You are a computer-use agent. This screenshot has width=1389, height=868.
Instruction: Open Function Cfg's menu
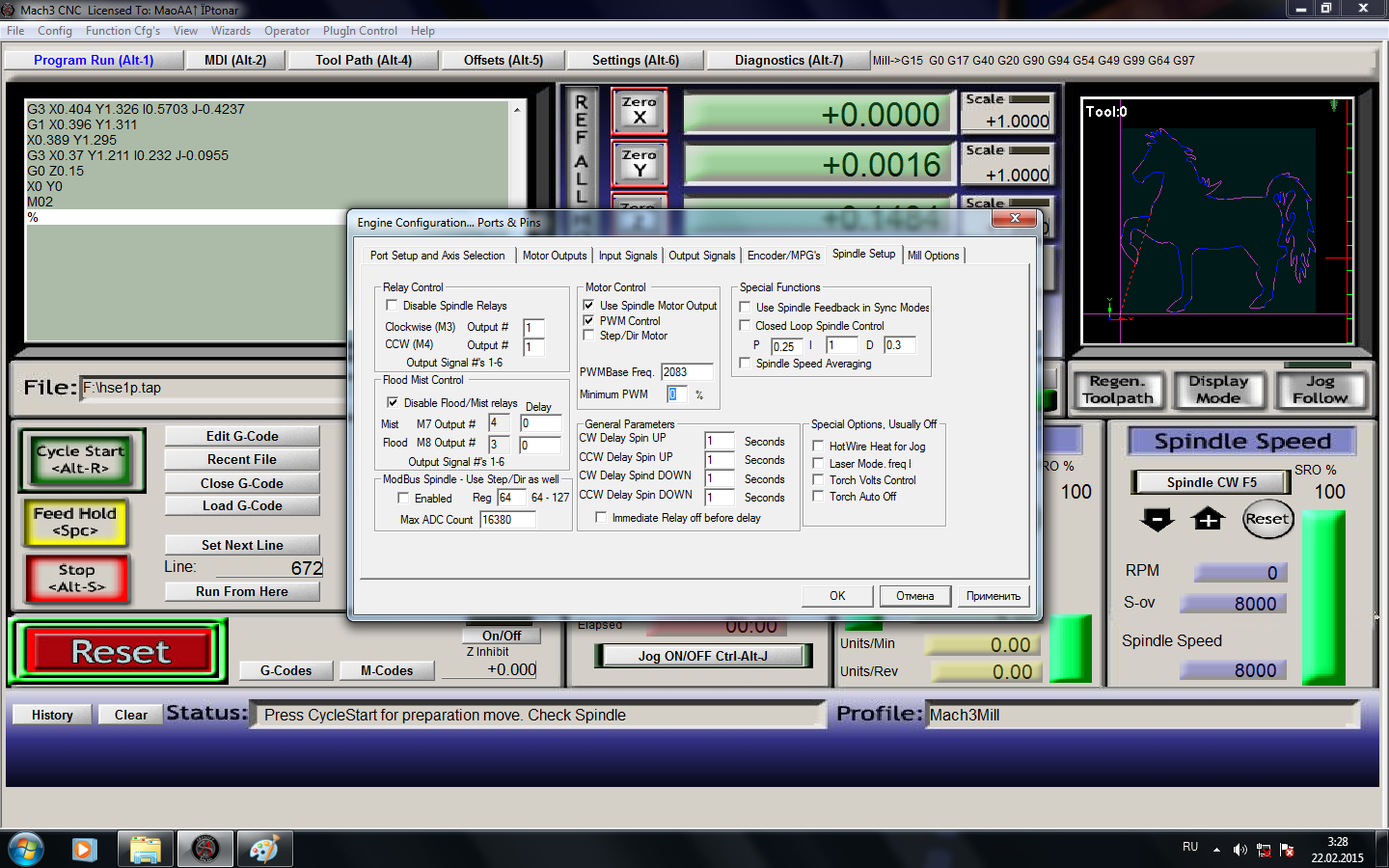tap(123, 31)
